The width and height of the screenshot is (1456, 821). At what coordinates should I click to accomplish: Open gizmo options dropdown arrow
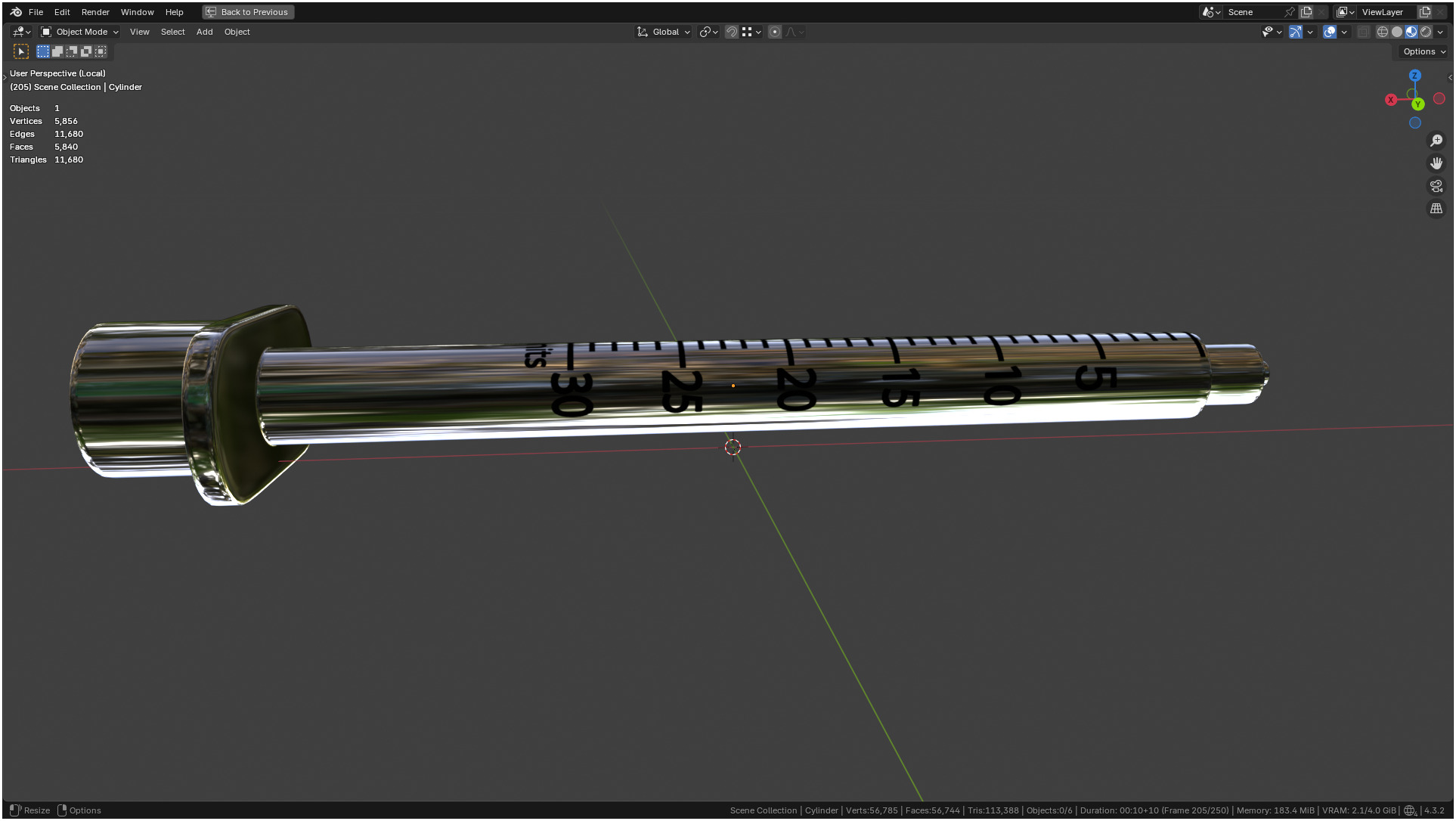click(1310, 32)
